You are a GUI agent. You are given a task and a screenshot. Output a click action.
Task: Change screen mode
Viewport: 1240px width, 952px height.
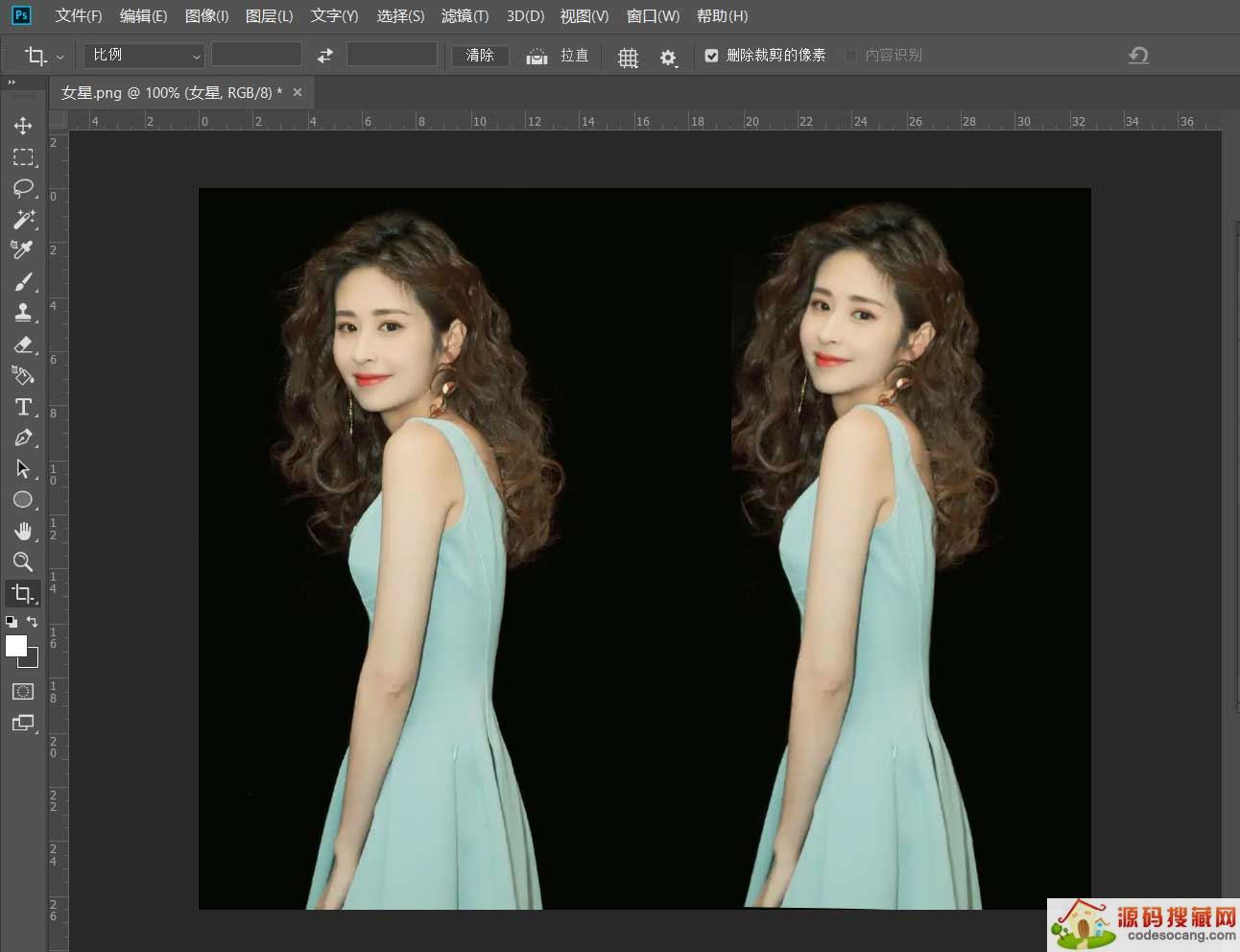23,723
